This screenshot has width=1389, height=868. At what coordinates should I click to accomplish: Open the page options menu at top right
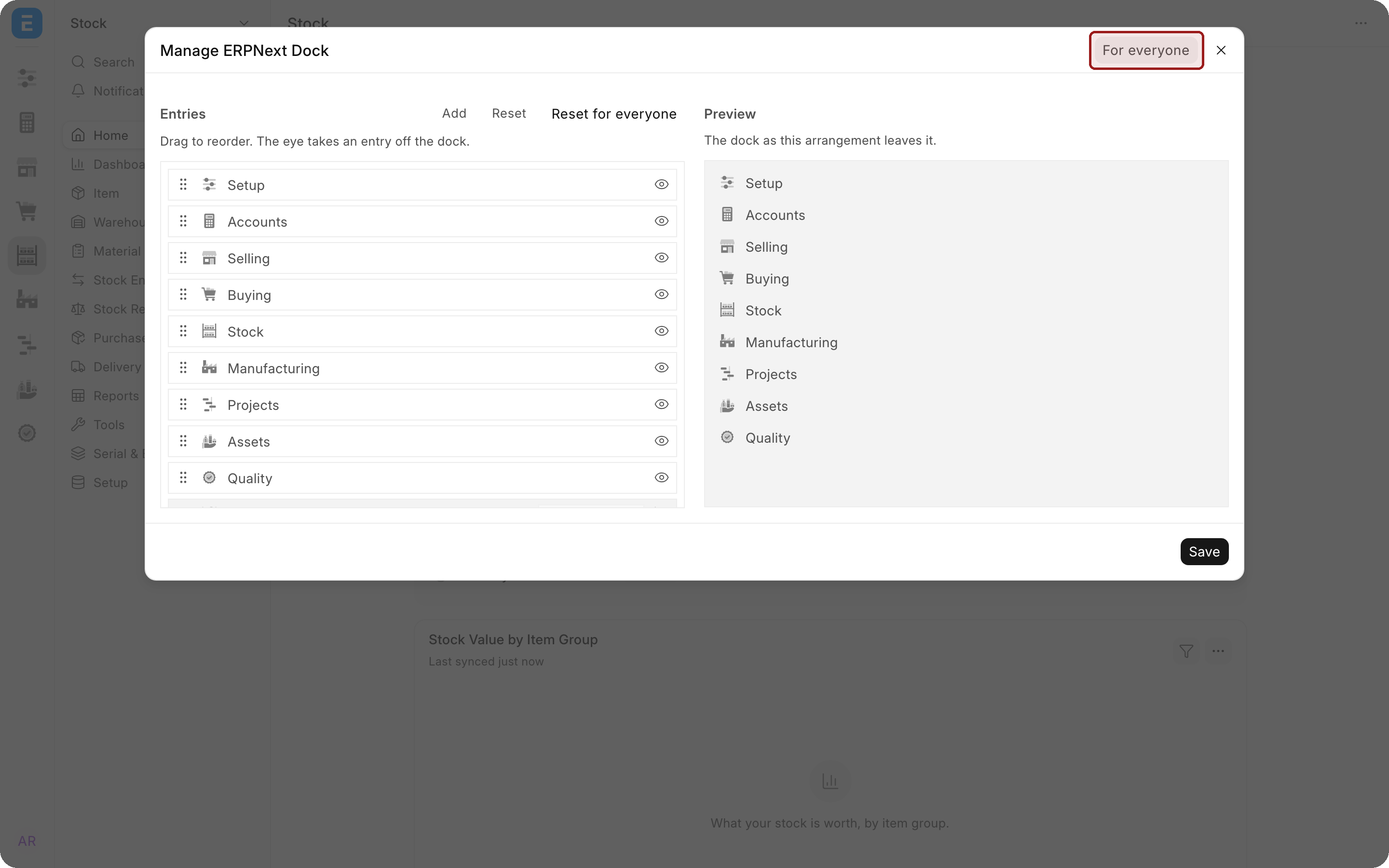tap(1361, 23)
